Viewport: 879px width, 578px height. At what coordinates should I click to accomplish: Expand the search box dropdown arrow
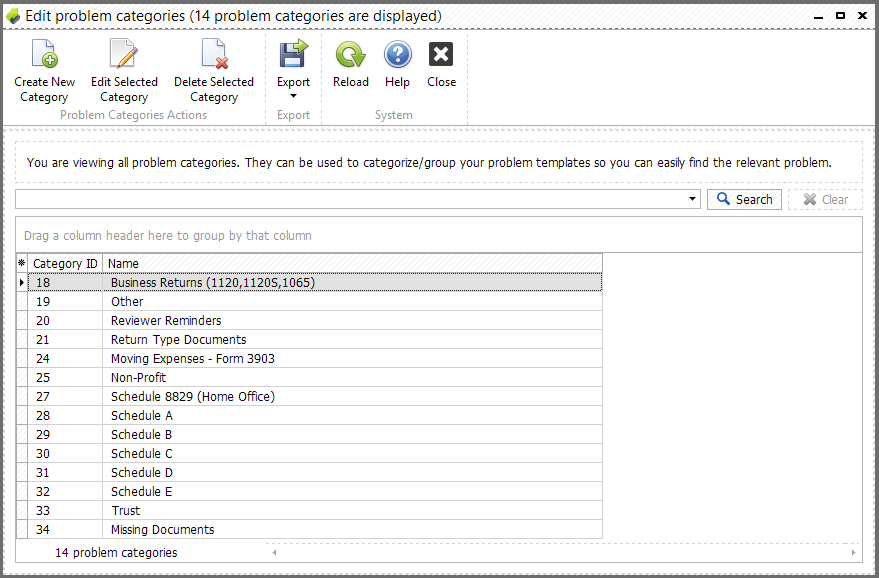(x=692, y=199)
